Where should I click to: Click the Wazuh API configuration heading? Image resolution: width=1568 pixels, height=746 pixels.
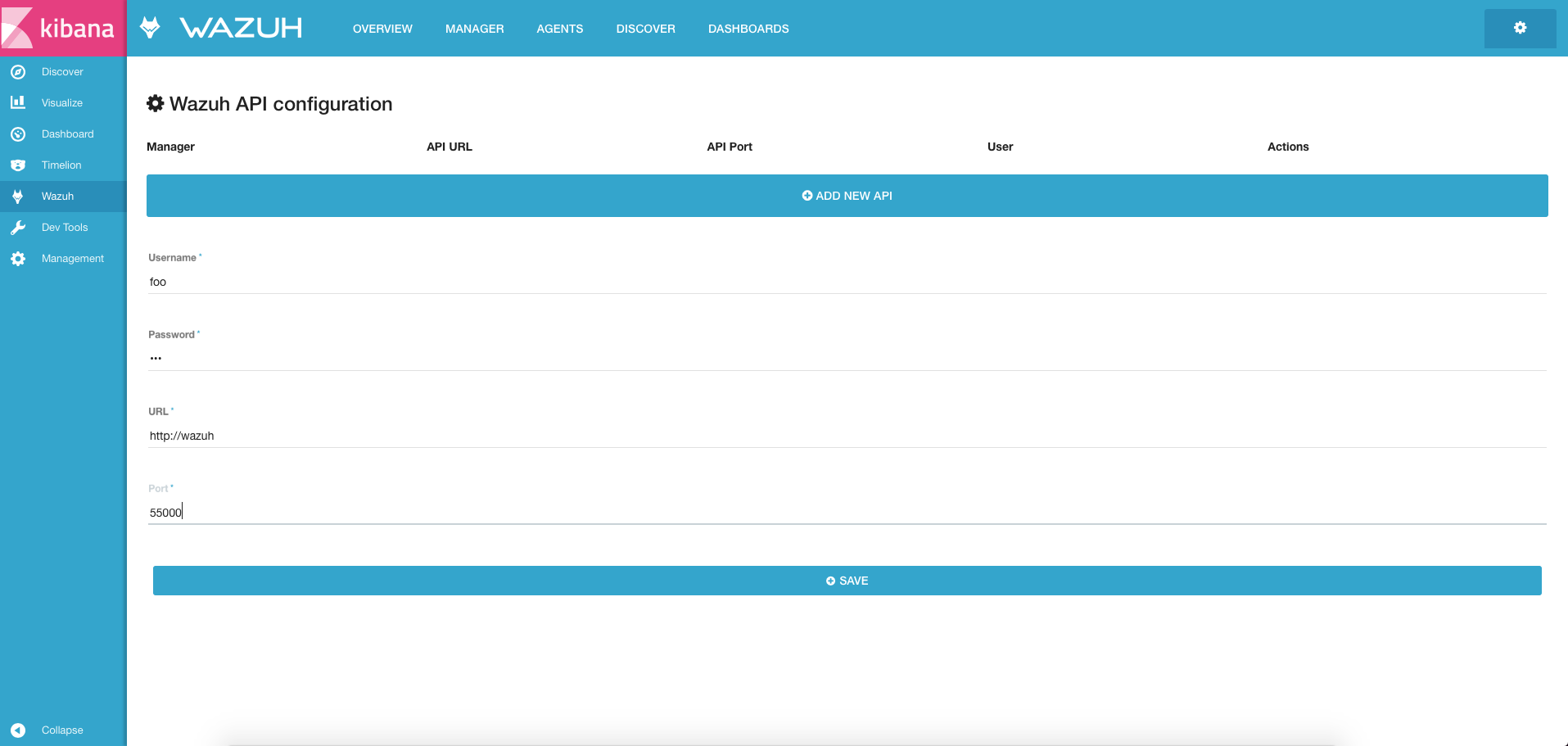(x=281, y=104)
